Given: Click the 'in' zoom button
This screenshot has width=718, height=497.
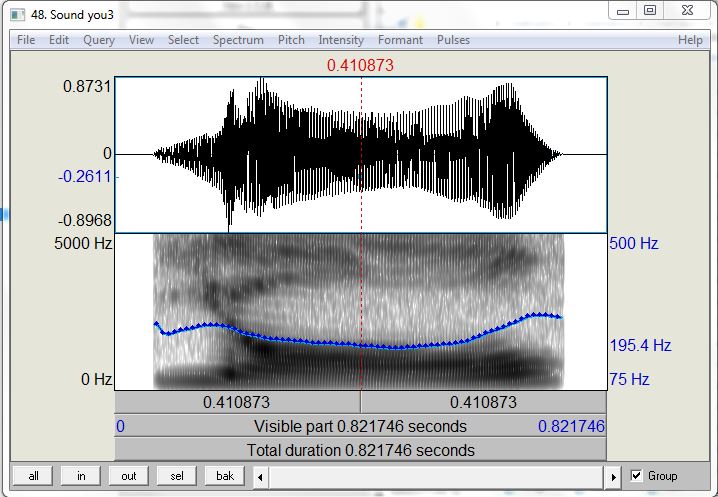Looking at the screenshot, I should tap(81, 476).
